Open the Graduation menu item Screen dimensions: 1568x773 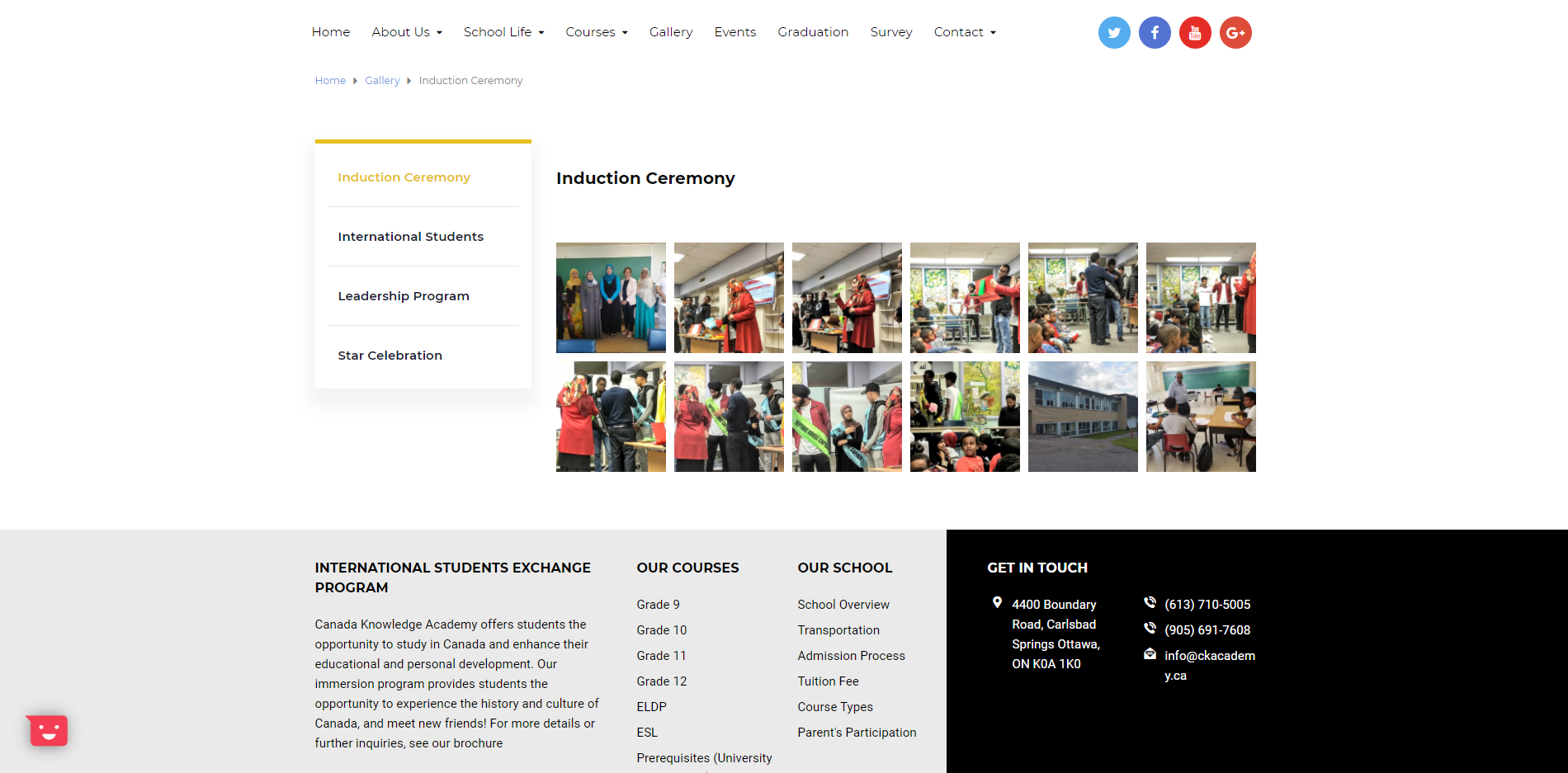click(x=813, y=32)
